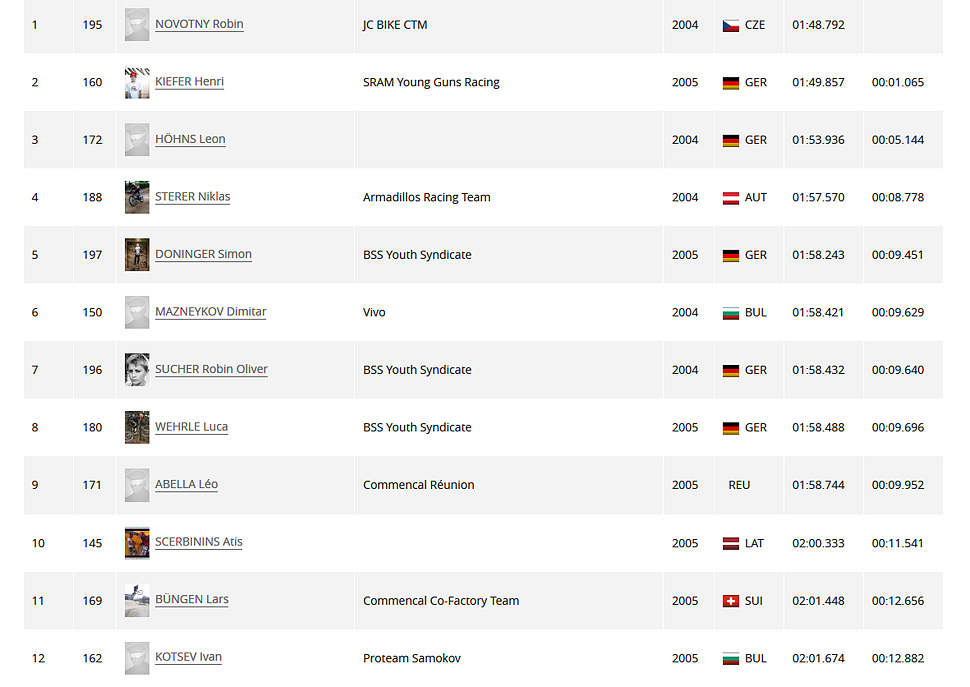Open KOTSEV Ivan's rider page

[x=188, y=657]
